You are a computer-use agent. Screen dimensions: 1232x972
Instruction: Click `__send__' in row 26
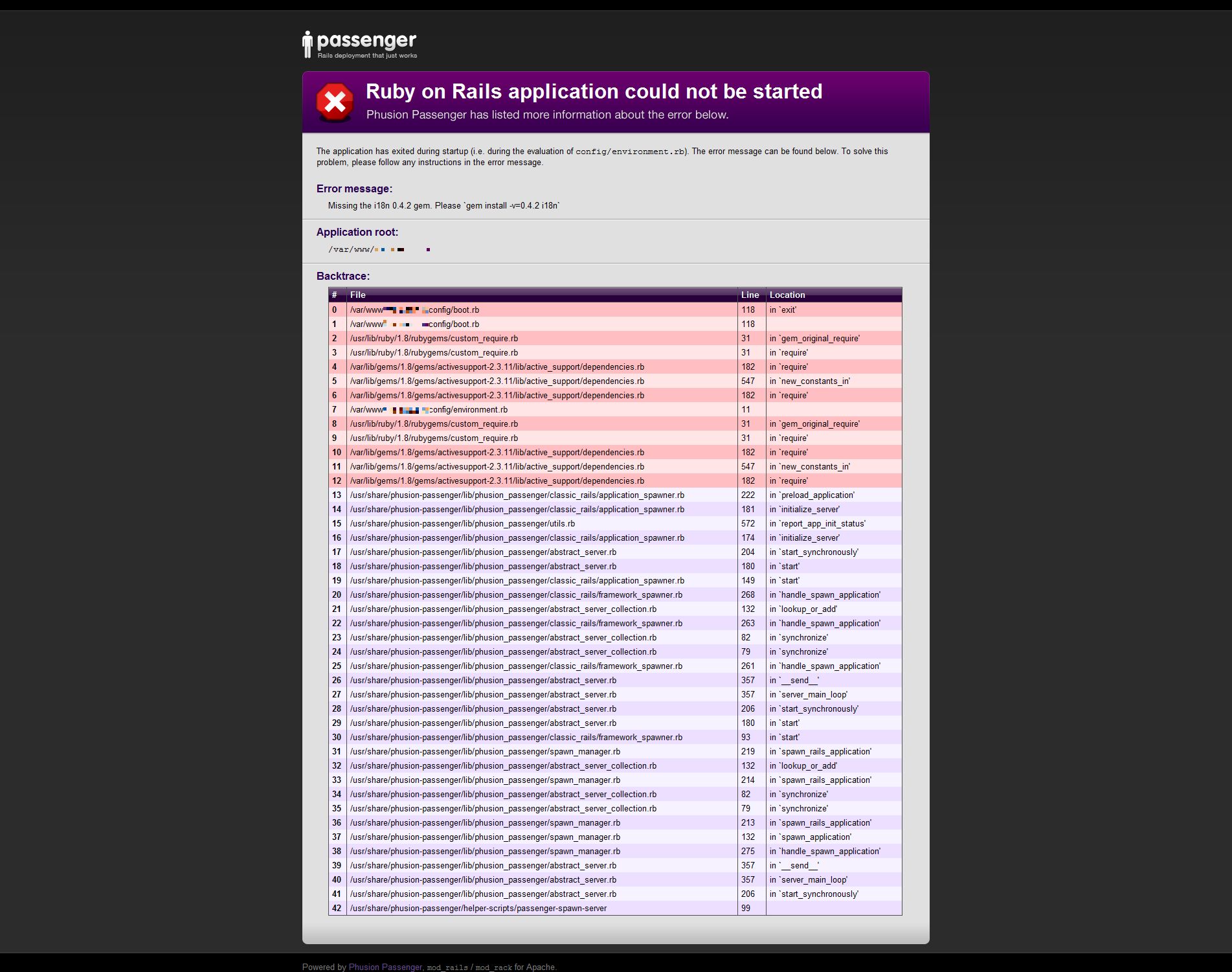(794, 680)
